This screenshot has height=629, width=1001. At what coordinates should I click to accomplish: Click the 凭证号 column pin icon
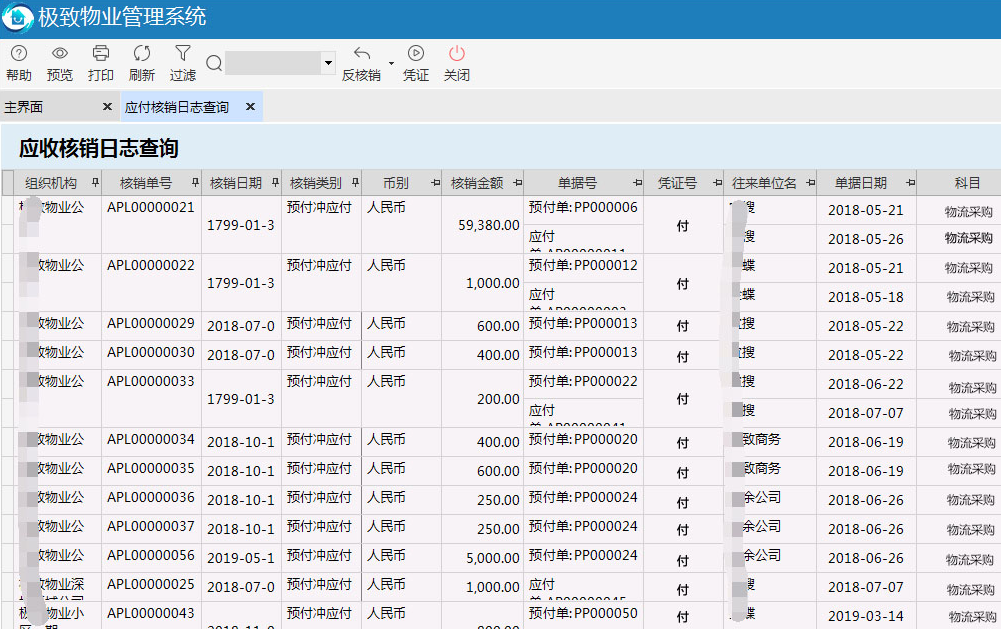(x=717, y=183)
